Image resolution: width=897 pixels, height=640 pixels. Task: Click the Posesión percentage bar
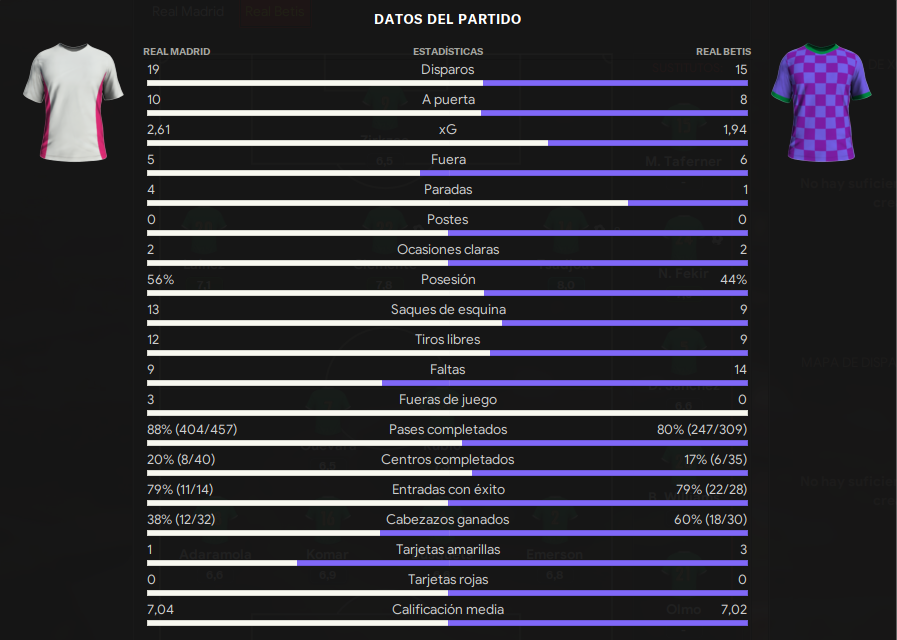click(447, 293)
